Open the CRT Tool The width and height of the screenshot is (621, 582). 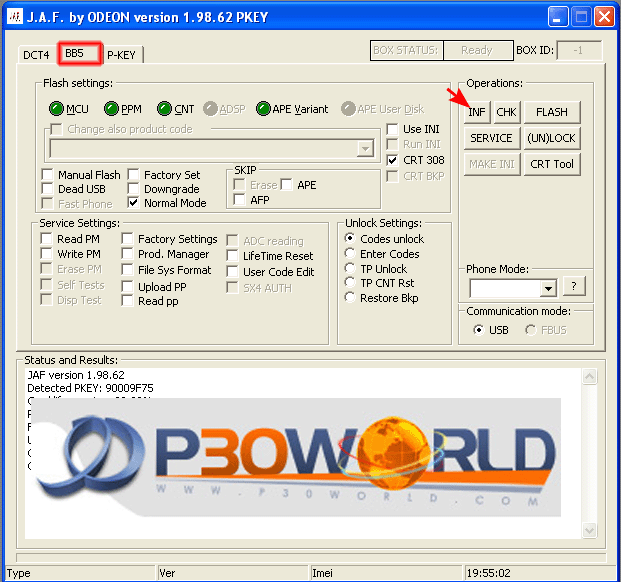tap(552, 164)
